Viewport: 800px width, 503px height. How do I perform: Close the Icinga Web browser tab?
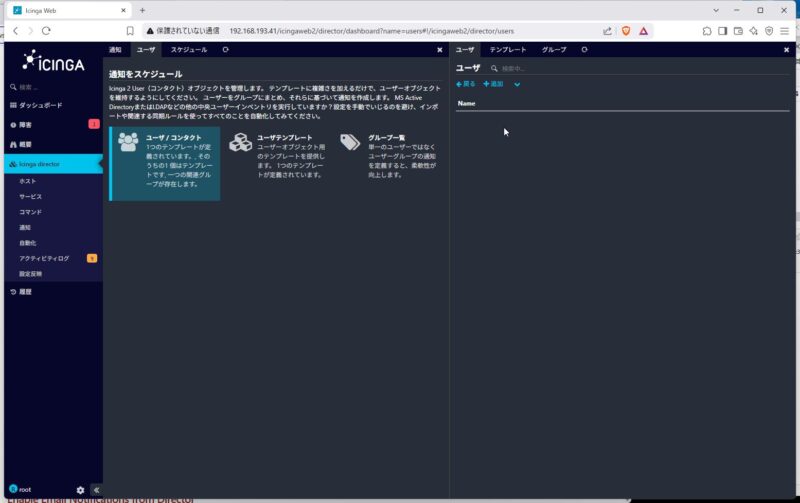click(x=123, y=10)
